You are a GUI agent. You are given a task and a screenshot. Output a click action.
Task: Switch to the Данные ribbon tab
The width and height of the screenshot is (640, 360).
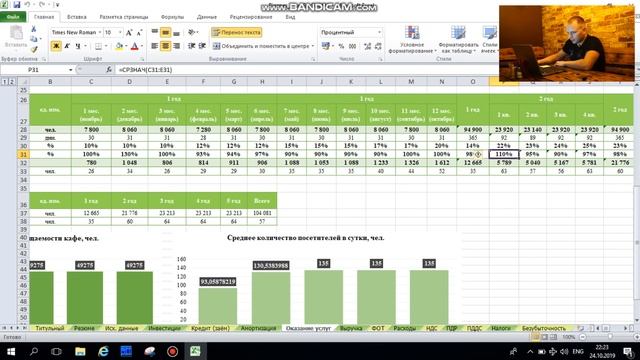coord(207,17)
